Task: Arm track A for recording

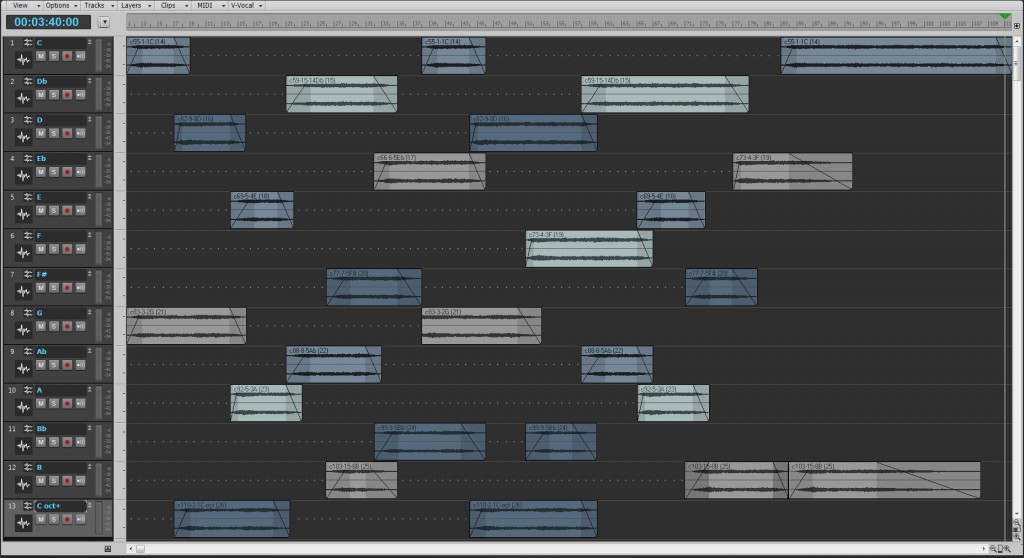Action: 67,403
